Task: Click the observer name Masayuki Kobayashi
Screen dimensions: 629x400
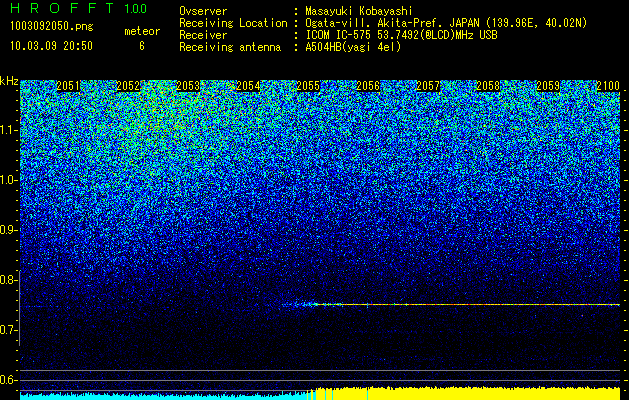Action: [x=358, y=11]
